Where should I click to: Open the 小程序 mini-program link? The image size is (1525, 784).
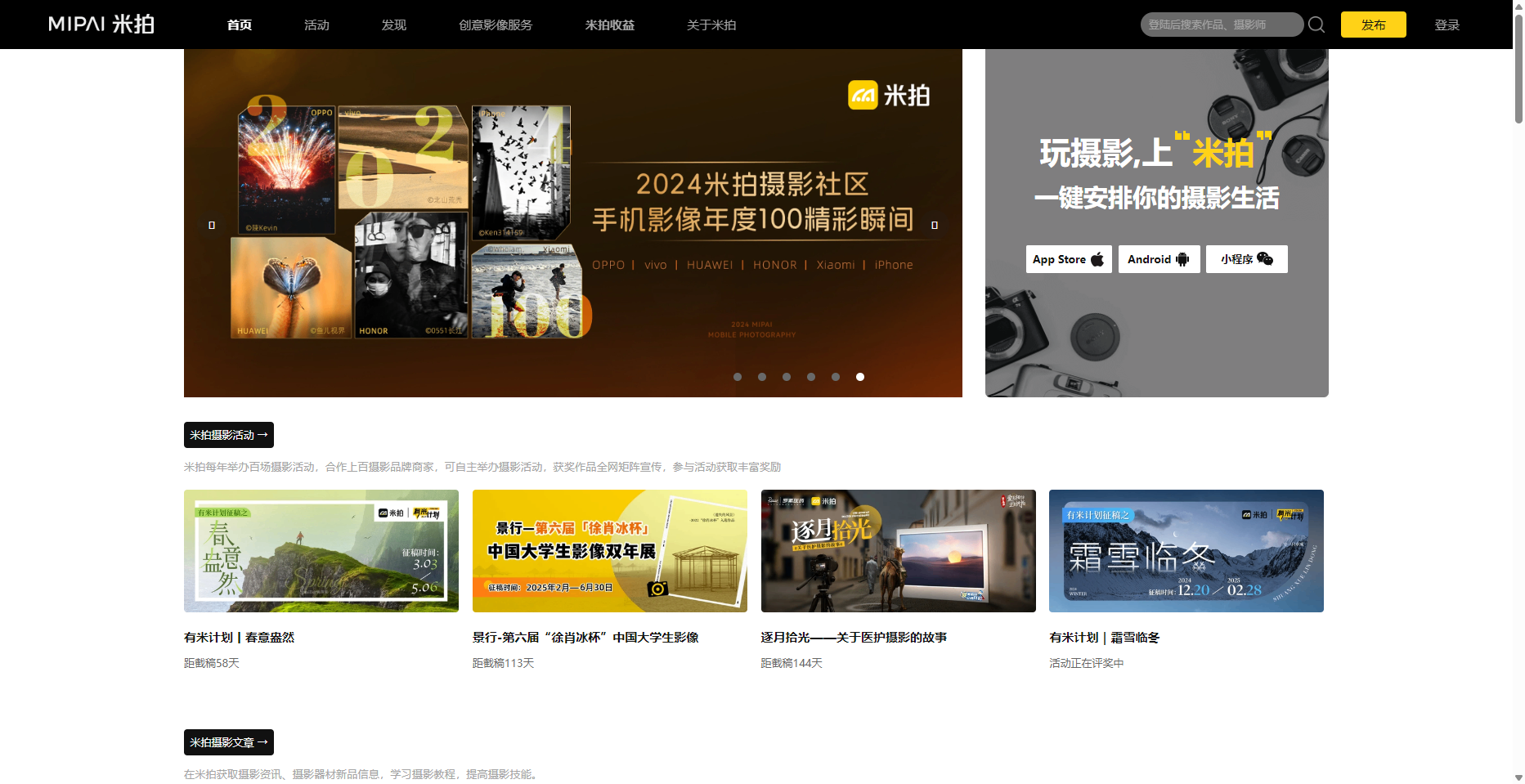pos(1246,259)
